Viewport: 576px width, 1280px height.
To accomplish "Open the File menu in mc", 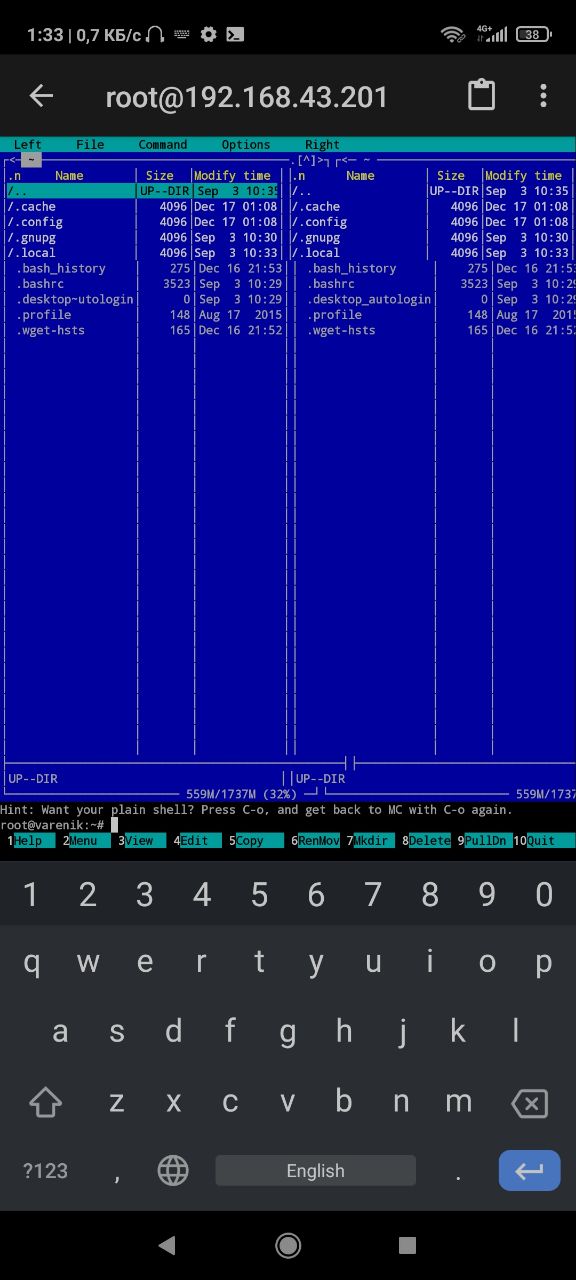I will [x=90, y=144].
